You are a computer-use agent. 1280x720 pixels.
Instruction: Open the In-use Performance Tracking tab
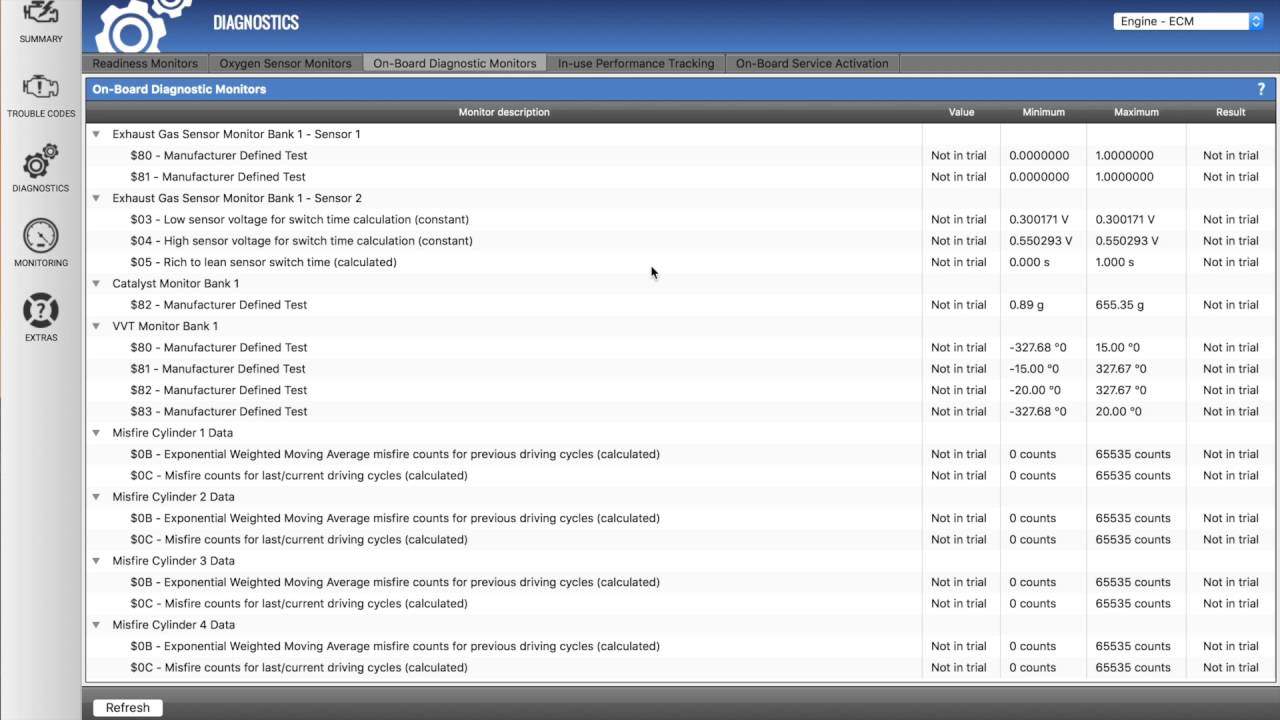click(x=636, y=63)
